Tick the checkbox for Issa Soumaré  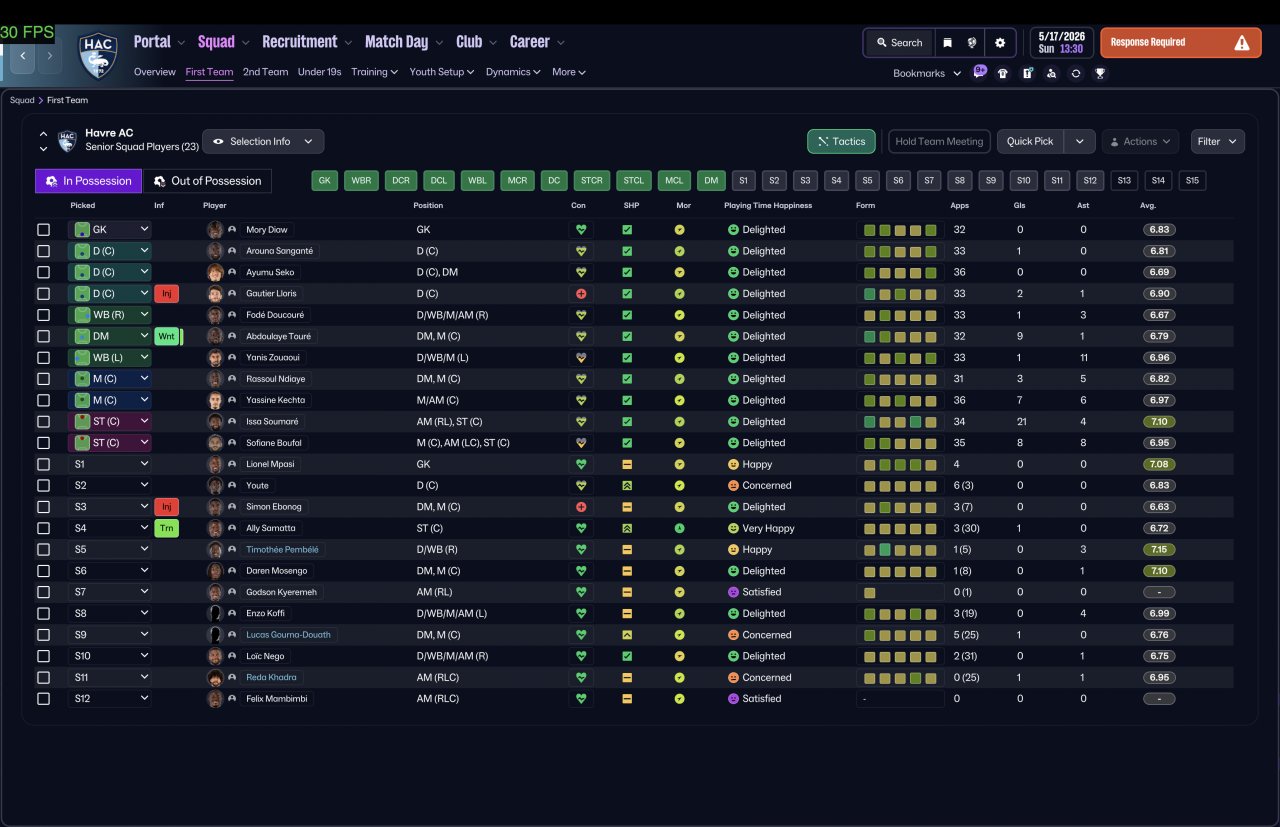coord(43,422)
